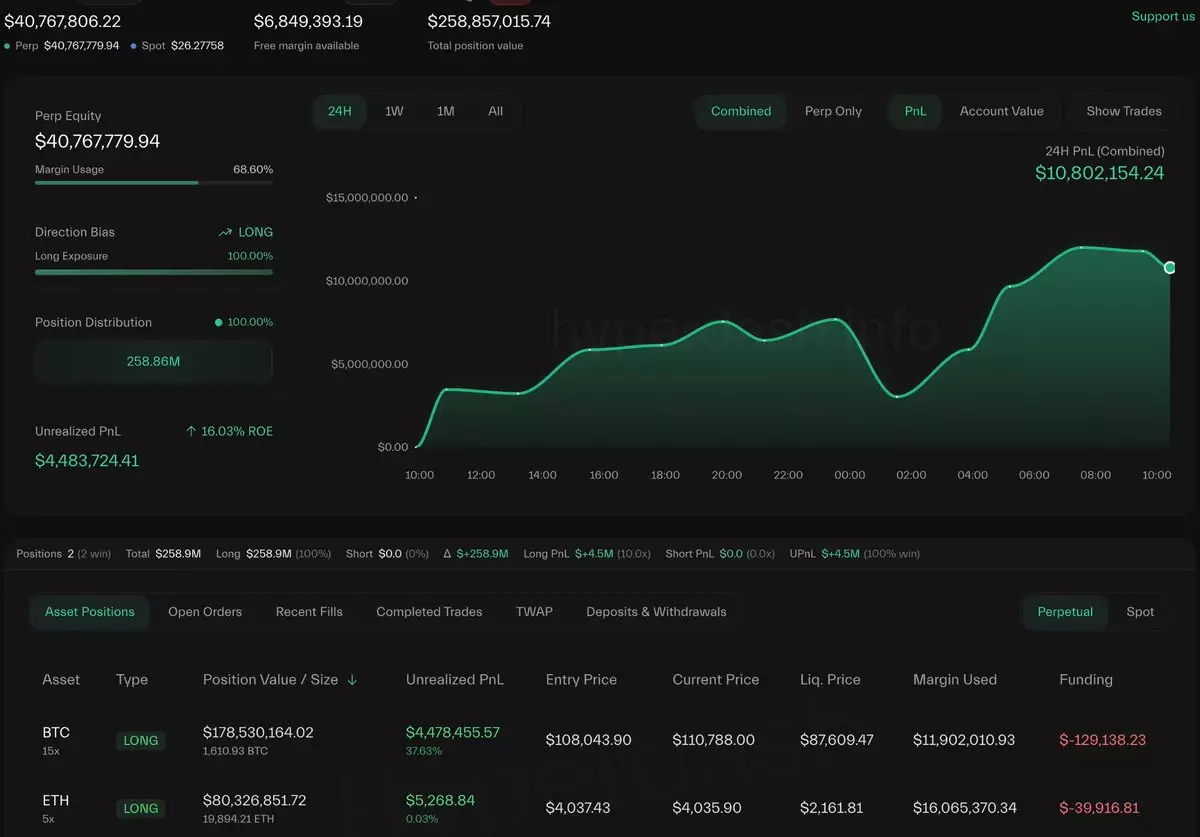Click the green dot beside Position Distribution 100.00%
Screen dimensions: 1200x837
tap(219, 323)
